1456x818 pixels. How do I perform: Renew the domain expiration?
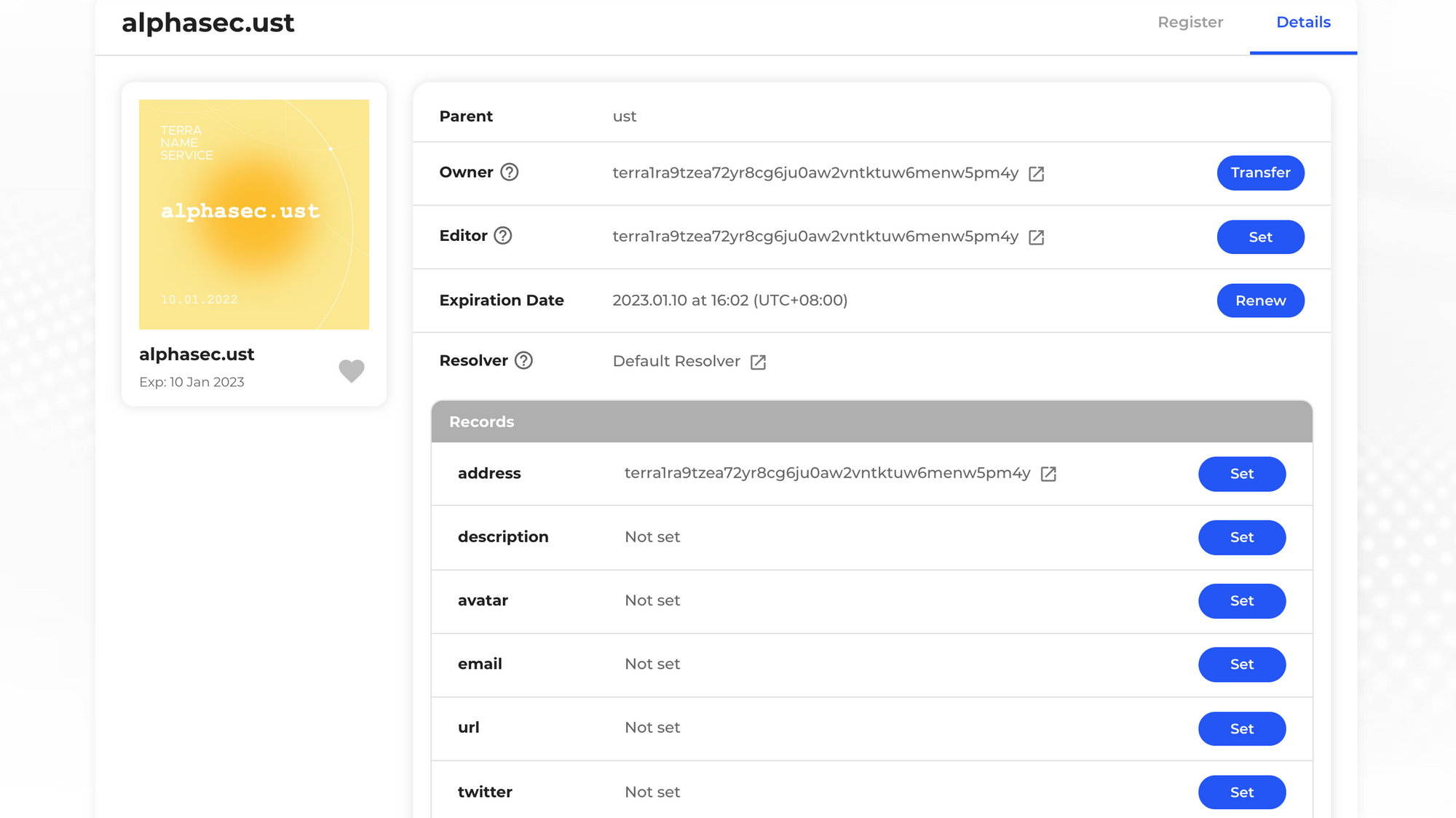(1261, 300)
